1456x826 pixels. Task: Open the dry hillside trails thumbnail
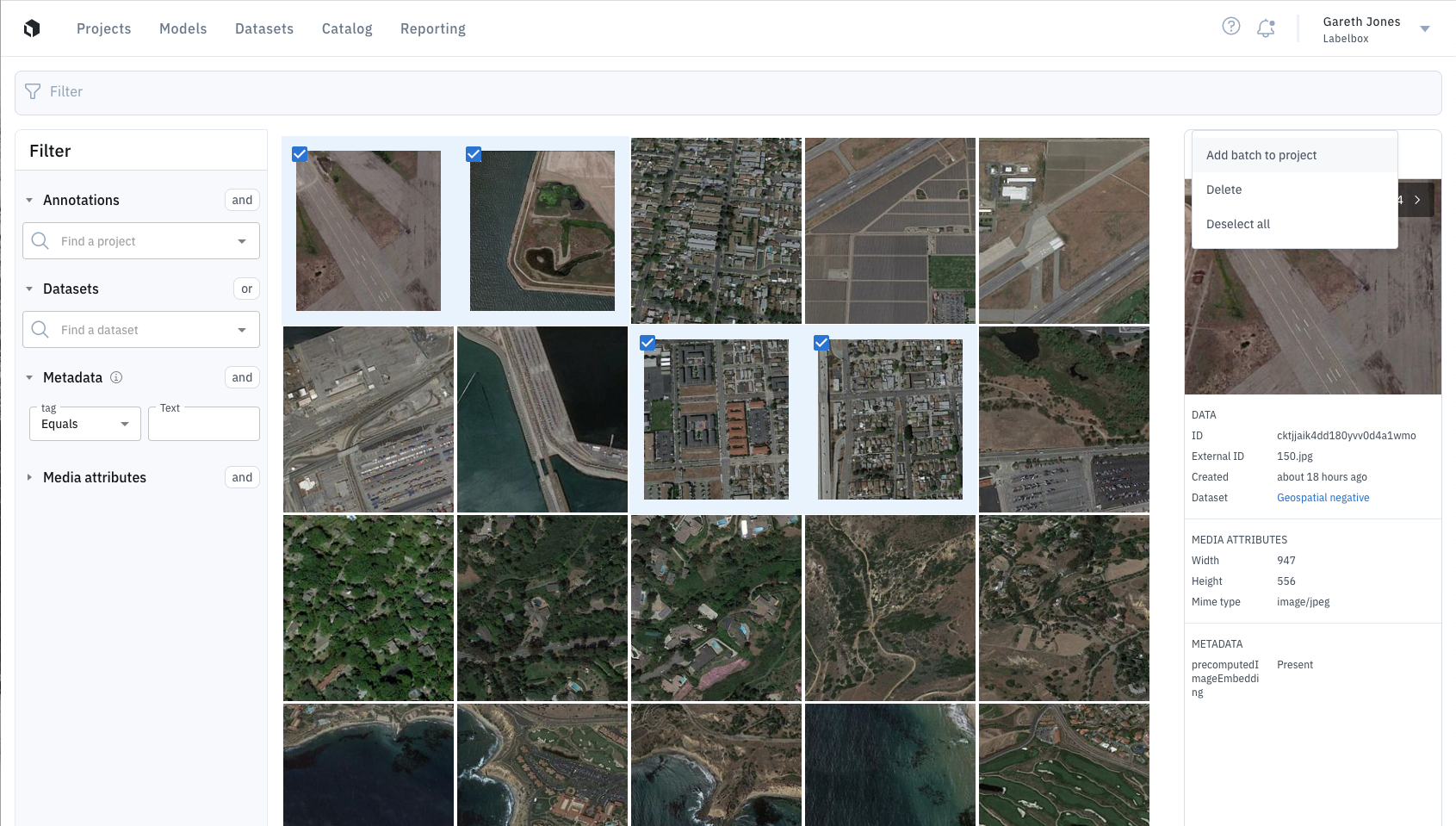click(890, 608)
